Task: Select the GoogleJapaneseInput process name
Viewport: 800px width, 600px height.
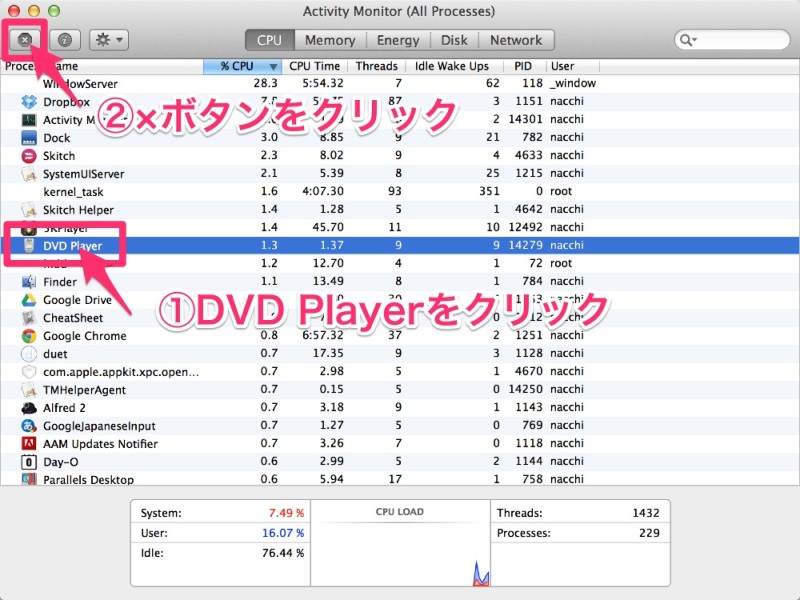Action: tap(99, 426)
